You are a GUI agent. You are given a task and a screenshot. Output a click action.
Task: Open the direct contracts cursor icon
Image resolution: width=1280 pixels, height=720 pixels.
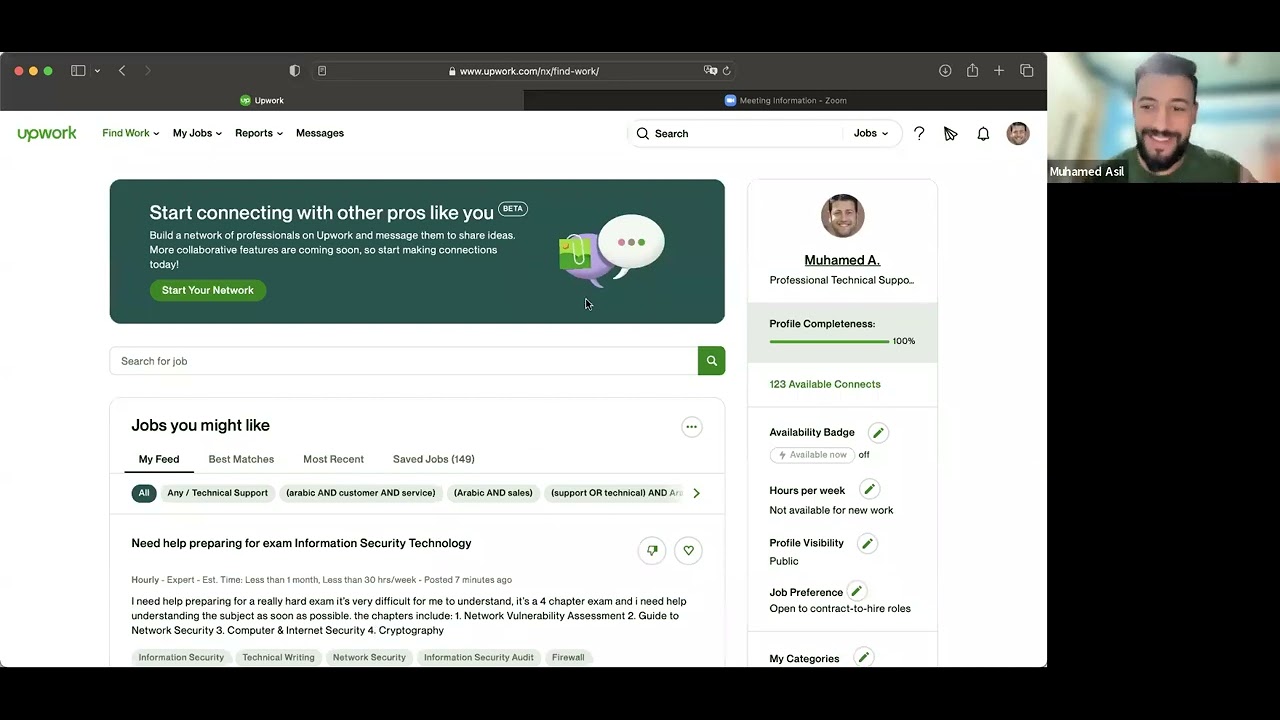pos(951,133)
